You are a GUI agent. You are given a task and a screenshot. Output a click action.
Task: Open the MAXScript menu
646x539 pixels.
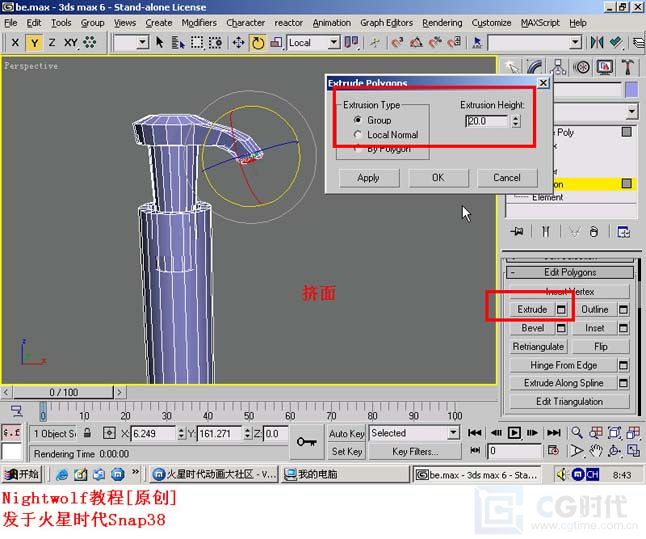(x=540, y=23)
